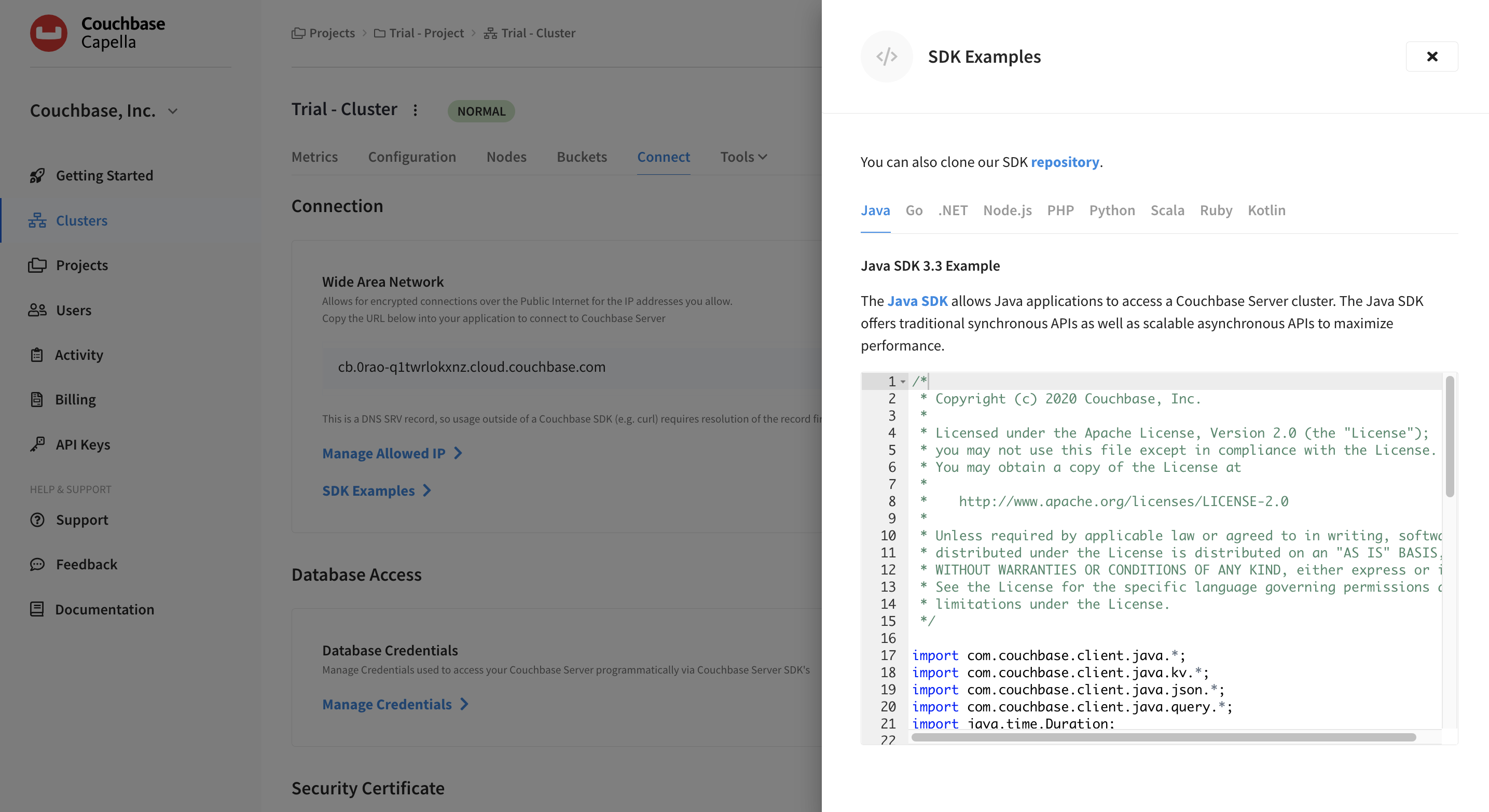Select the Billing document icon

pyautogui.click(x=37, y=399)
